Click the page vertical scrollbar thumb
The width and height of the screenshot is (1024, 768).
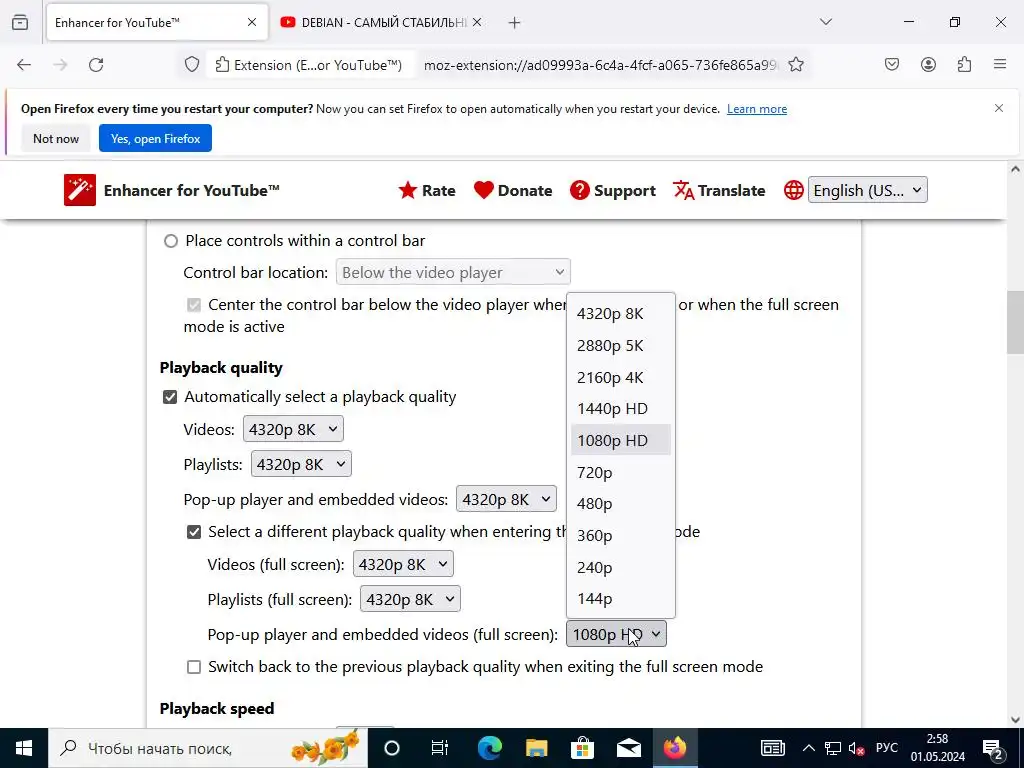1015,322
